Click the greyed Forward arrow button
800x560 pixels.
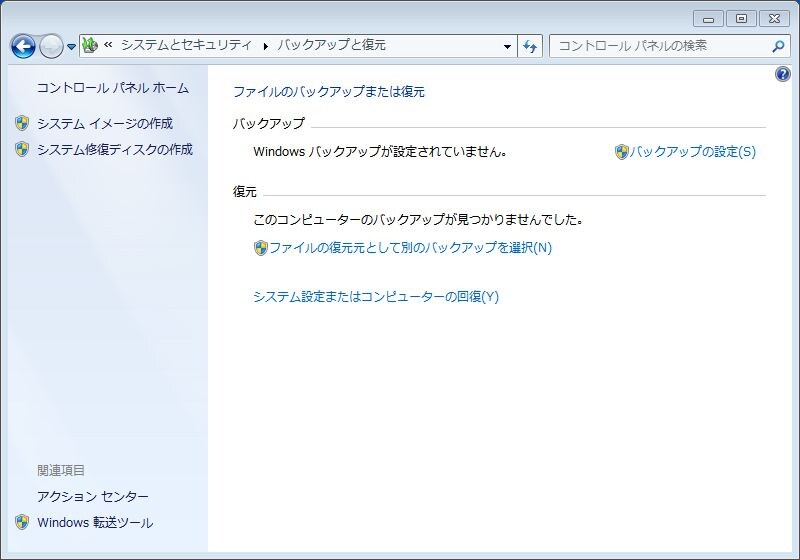click(51, 46)
